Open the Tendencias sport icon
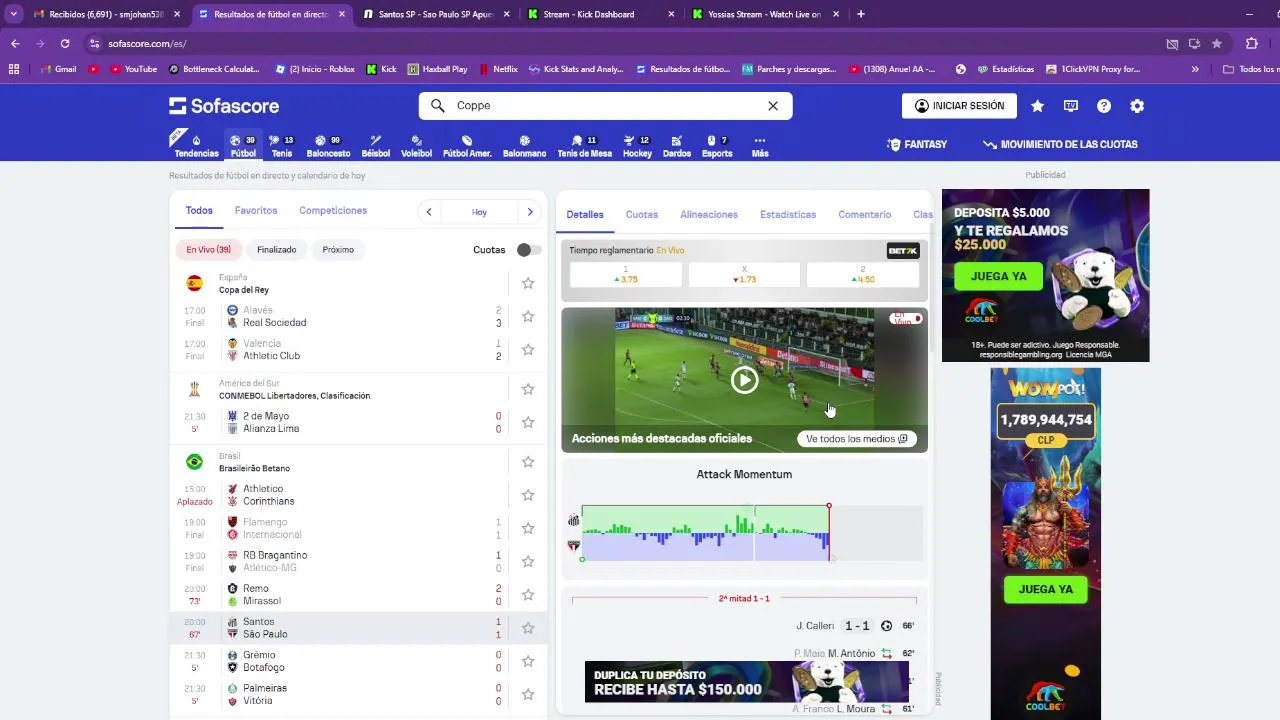Screen dimensions: 1280x720 (196, 146)
